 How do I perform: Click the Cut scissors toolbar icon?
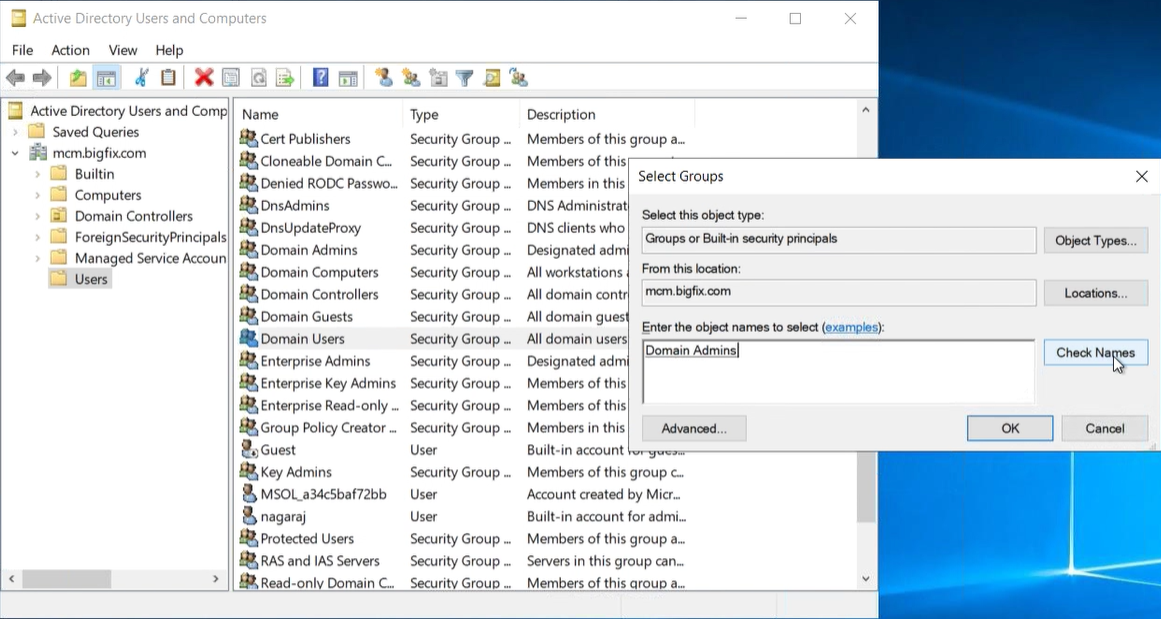(x=141, y=78)
